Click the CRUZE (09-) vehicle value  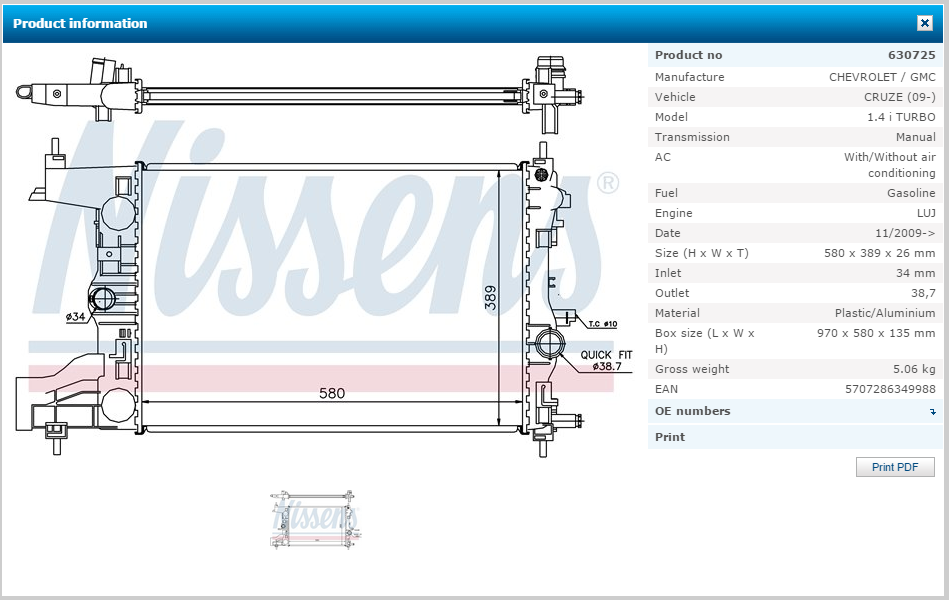(899, 97)
